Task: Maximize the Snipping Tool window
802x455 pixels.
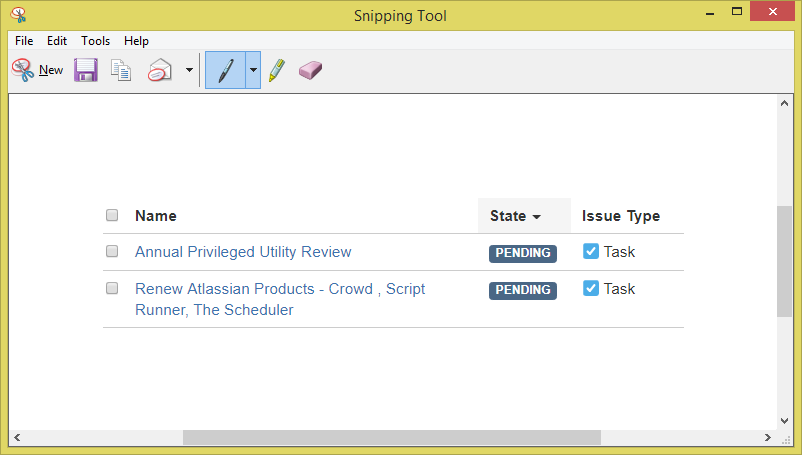Action: tap(737, 11)
